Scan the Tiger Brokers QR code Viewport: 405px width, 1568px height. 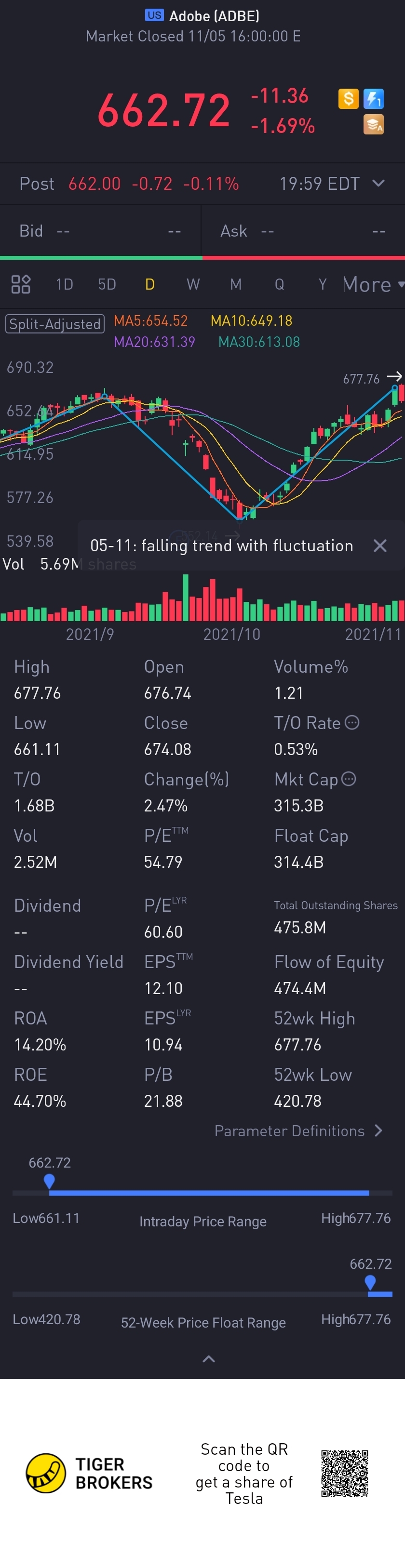(x=345, y=1473)
